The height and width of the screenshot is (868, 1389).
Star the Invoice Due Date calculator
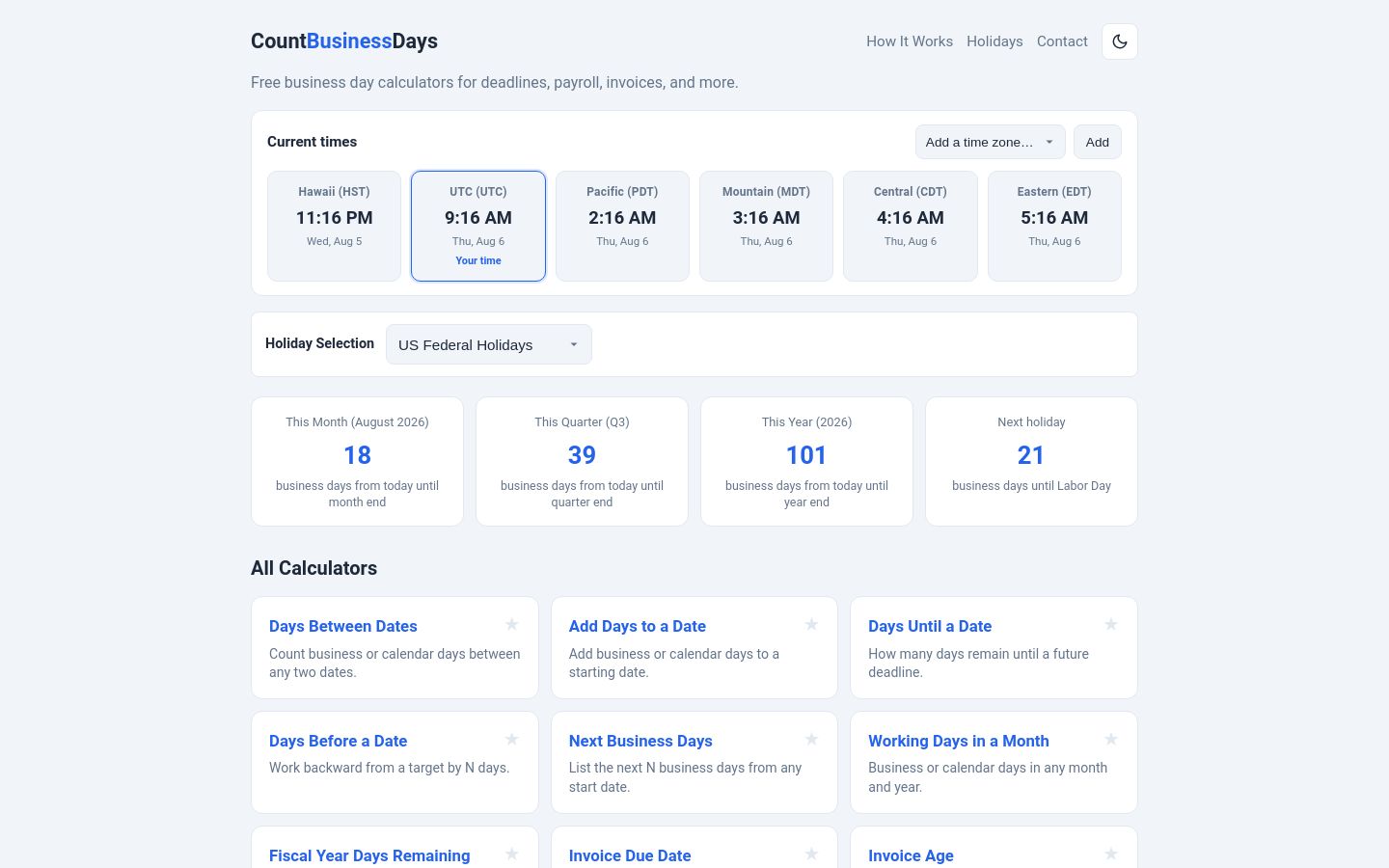[x=811, y=854]
